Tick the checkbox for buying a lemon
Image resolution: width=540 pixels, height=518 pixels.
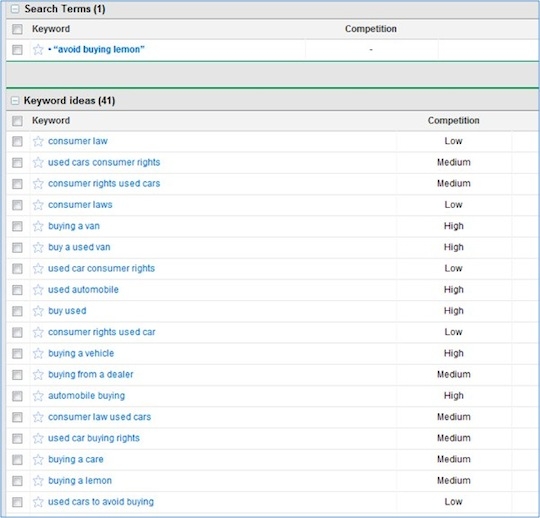coord(17,481)
